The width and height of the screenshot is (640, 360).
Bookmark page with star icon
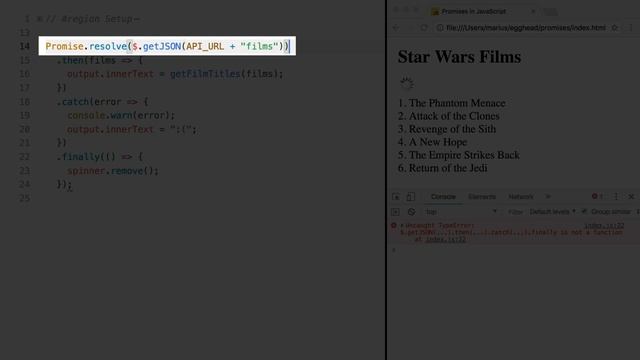click(x=614, y=28)
